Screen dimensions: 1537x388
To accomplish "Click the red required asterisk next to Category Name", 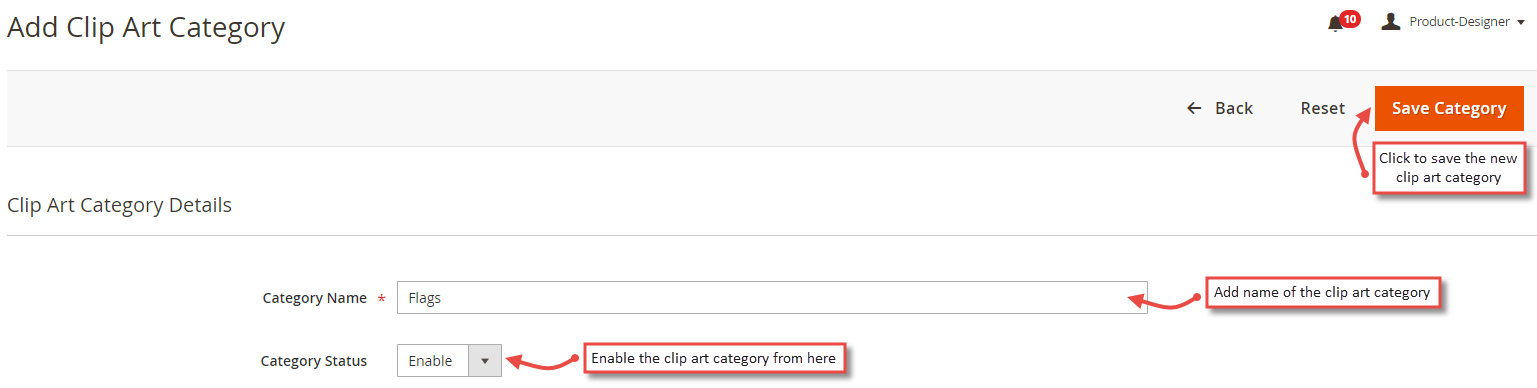I will [381, 299].
